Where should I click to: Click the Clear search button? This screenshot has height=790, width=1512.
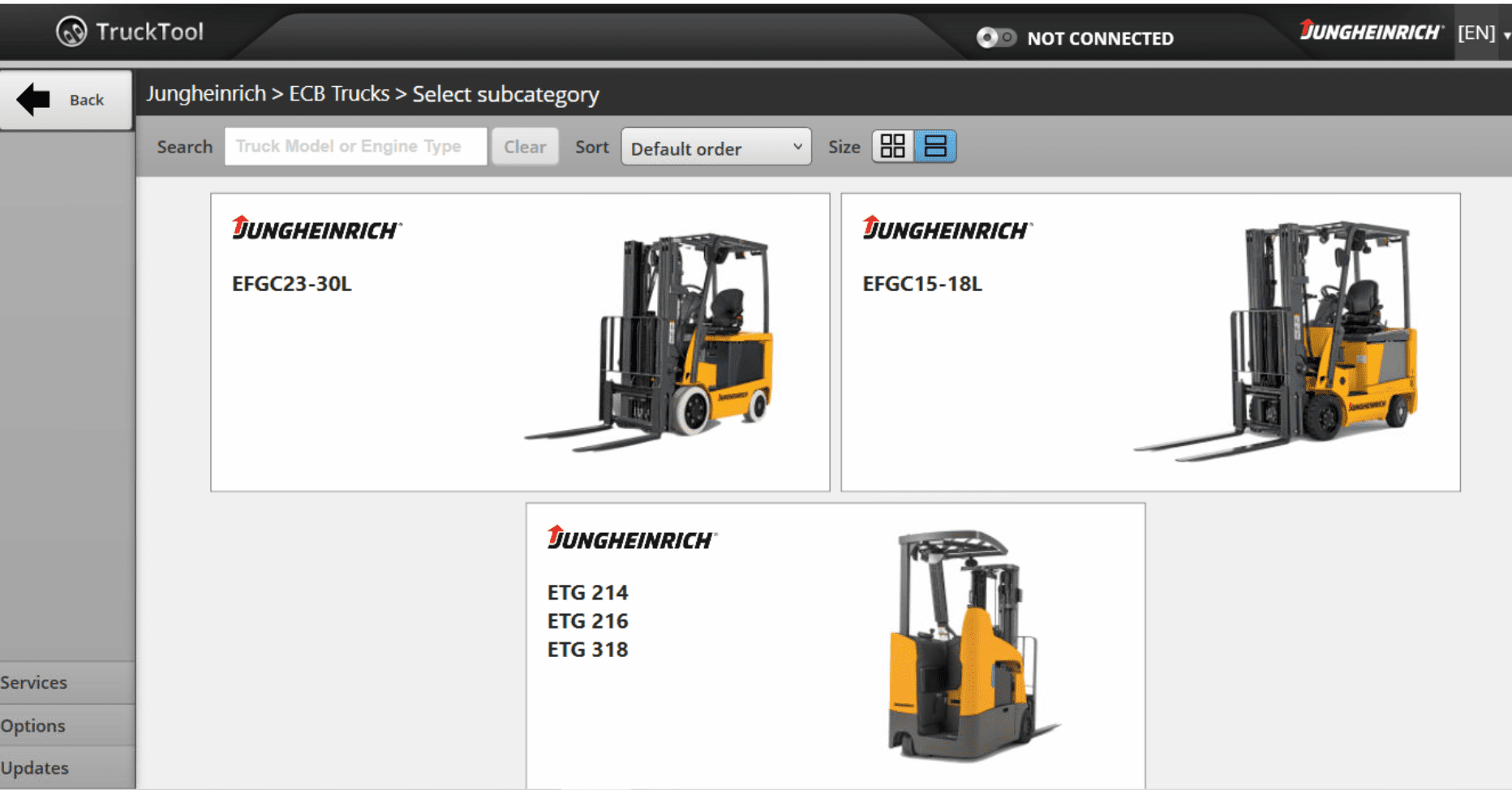click(525, 146)
